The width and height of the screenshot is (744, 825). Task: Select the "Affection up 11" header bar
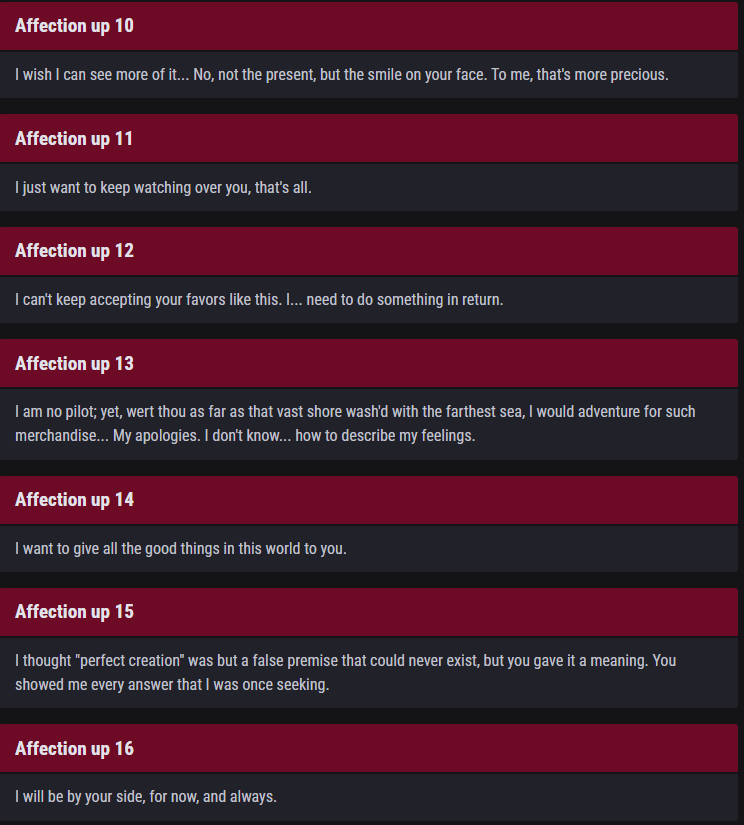click(x=369, y=139)
